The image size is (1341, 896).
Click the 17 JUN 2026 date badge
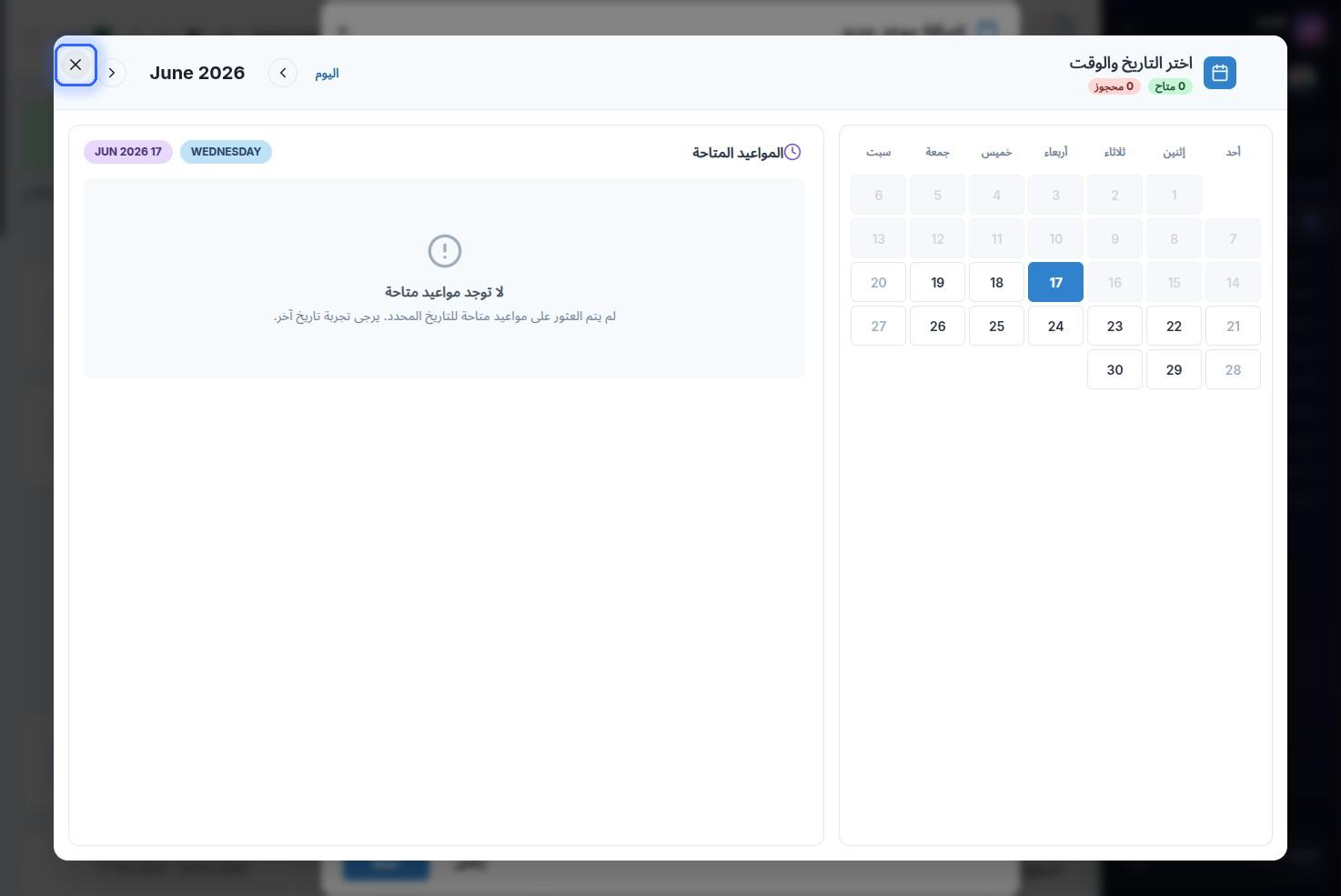128,152
